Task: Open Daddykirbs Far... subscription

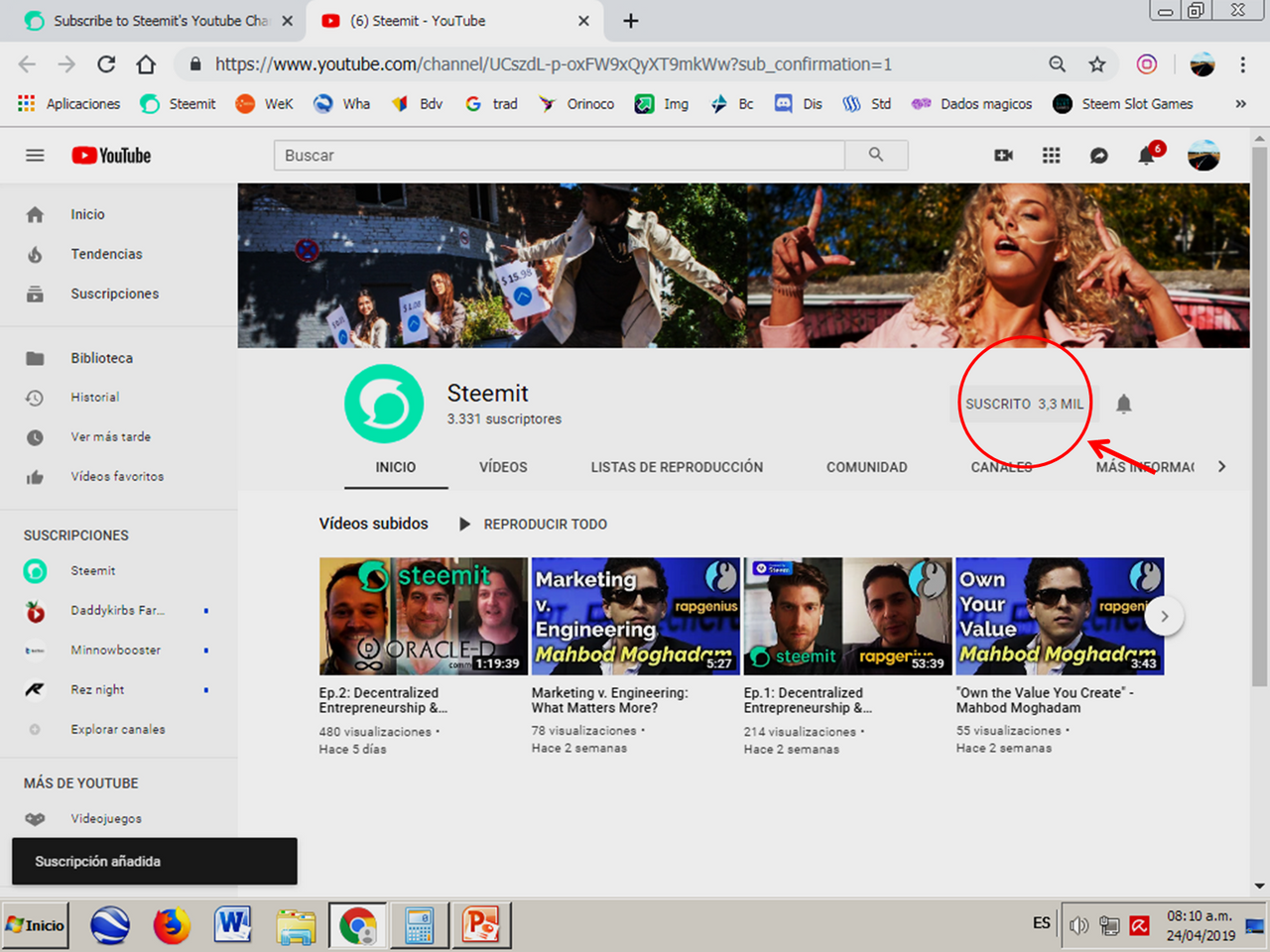Action: pos(119,611)
